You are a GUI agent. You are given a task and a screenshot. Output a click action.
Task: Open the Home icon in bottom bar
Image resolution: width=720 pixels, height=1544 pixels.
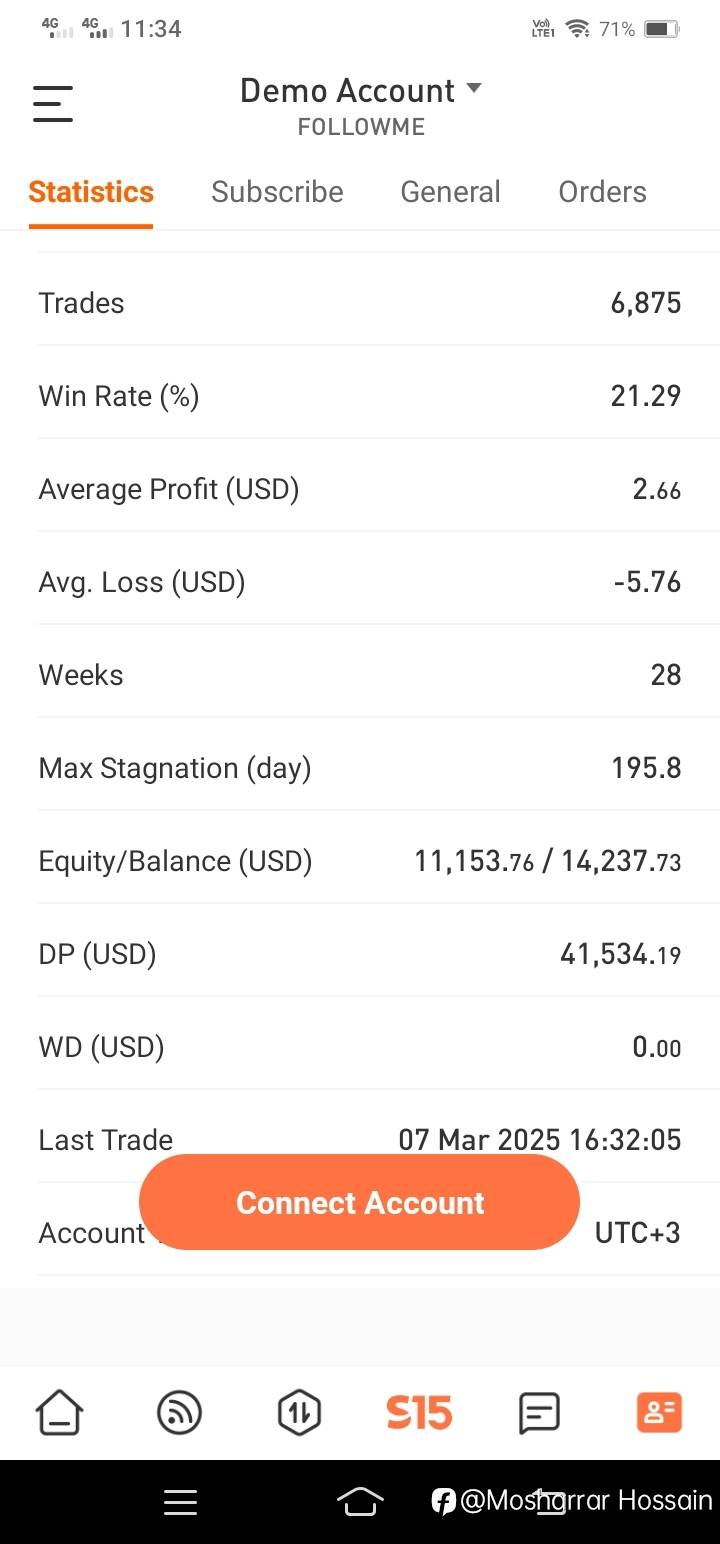tap(60, 1413)
